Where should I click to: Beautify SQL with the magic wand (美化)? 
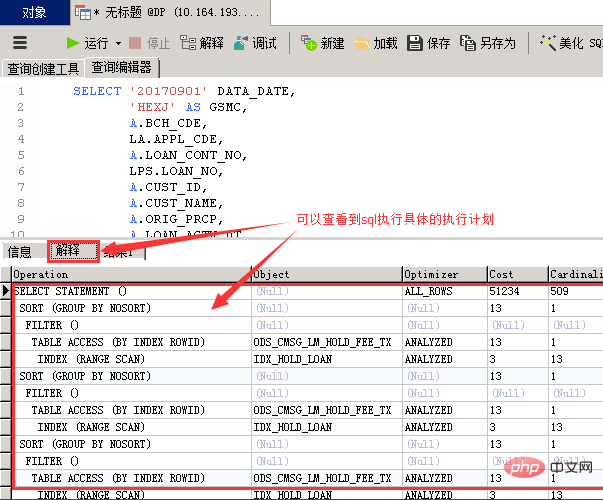(571, 43)
